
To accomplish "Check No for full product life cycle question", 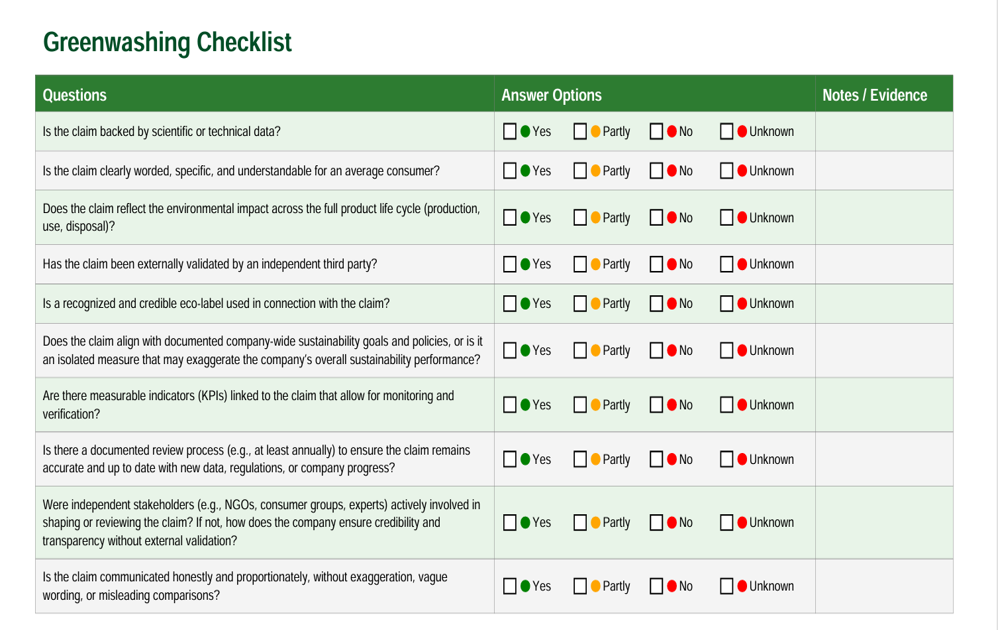I will [x=656, y=218].
